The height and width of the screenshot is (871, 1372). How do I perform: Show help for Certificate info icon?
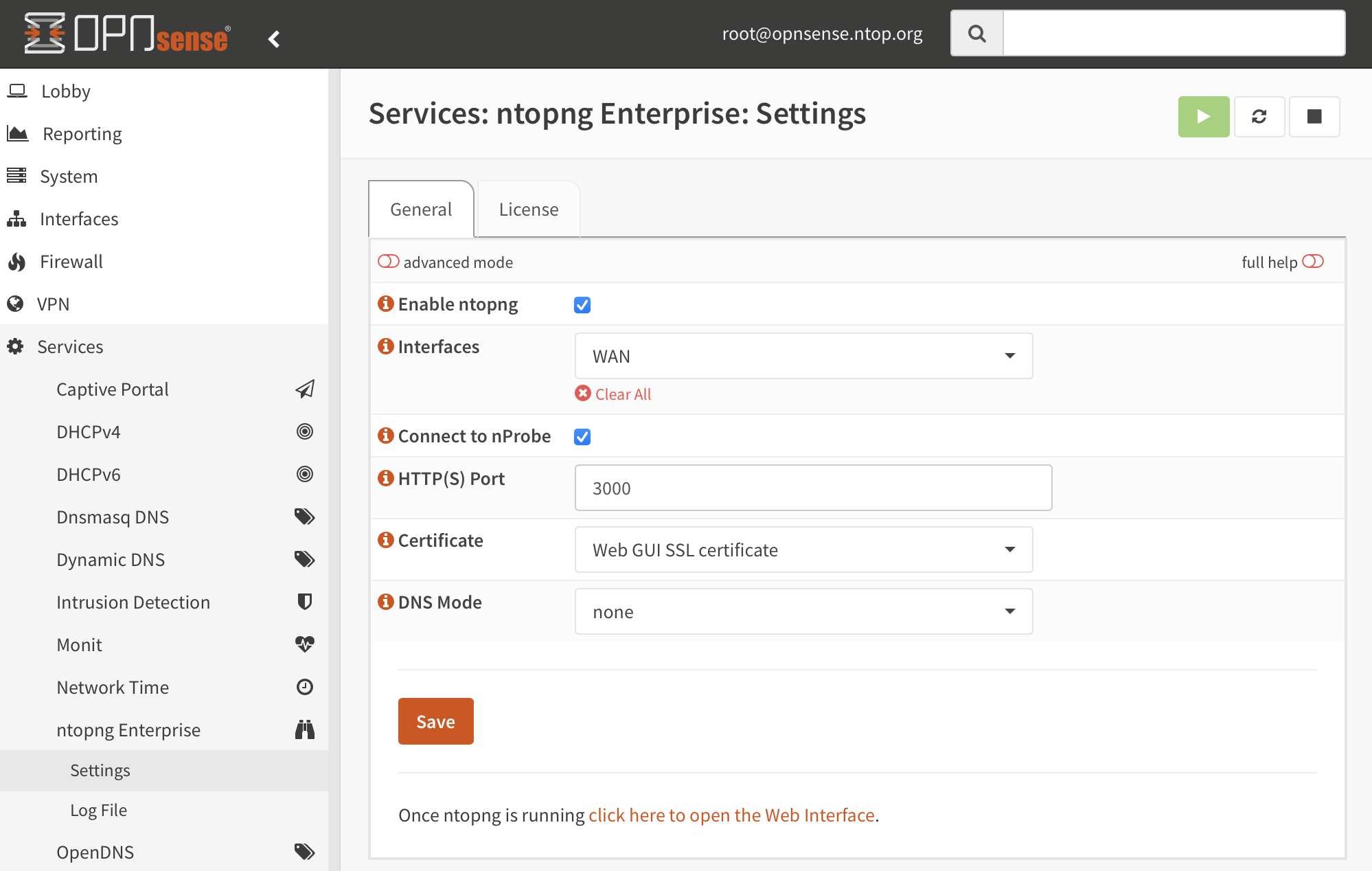(386, 539)
